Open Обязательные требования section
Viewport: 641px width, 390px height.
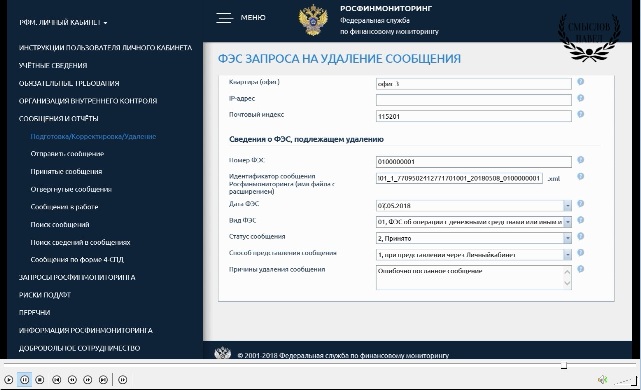click(x=69, y=83)
